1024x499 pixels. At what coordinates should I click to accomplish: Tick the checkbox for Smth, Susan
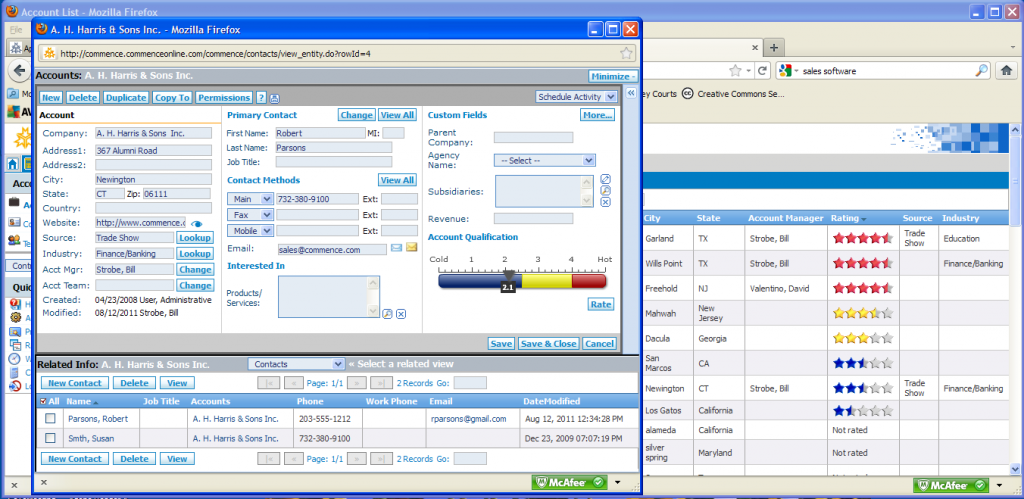click(50, 438)
